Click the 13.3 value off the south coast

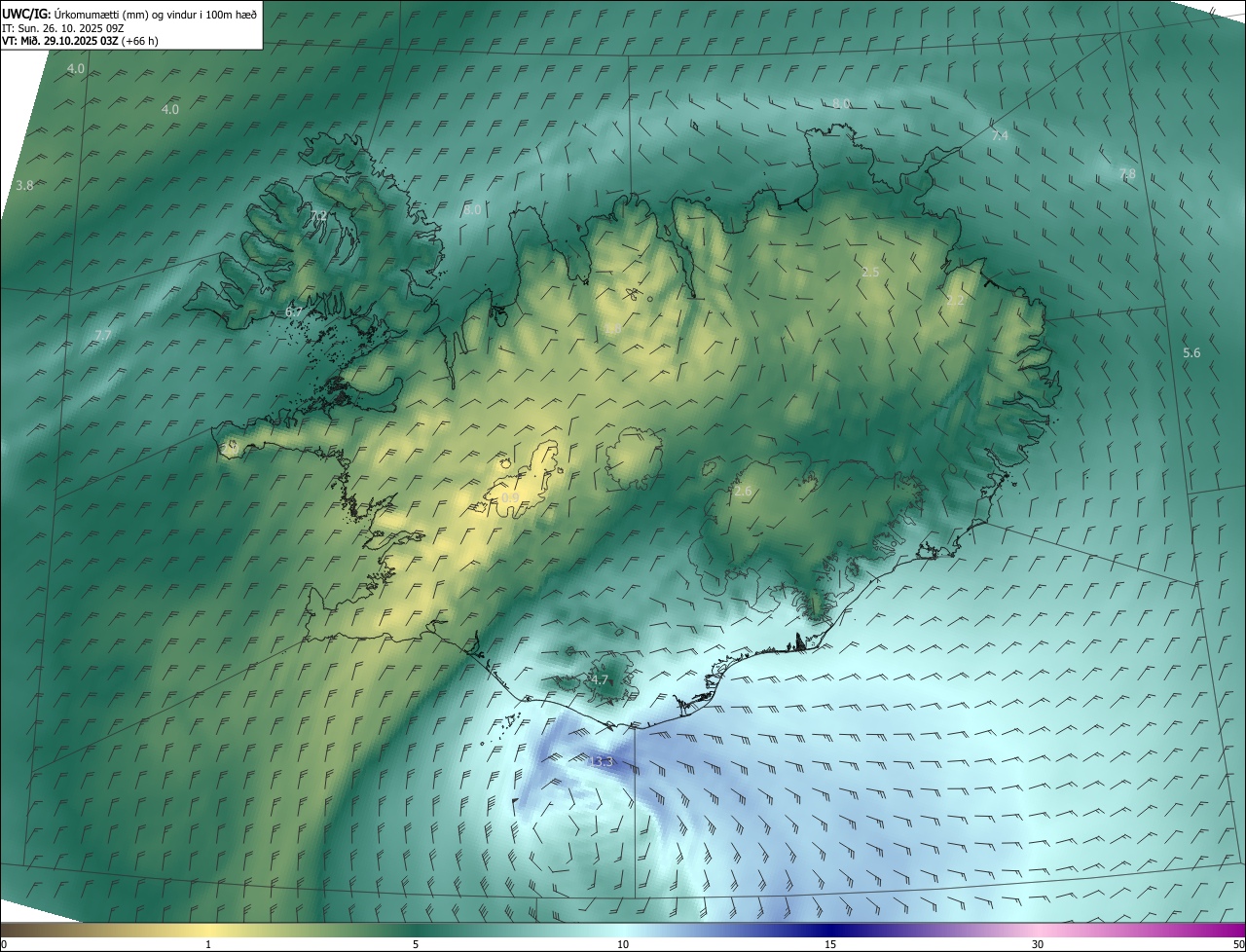[602, 761]
